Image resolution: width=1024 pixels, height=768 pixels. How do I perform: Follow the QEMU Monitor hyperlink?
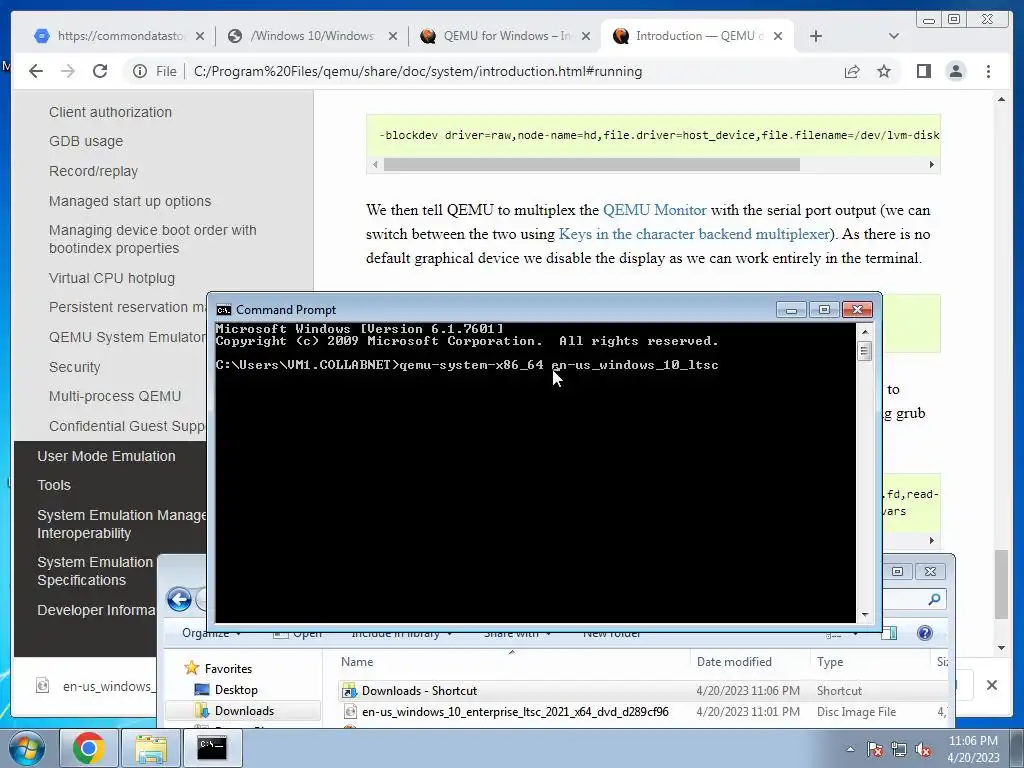[654, 210]
